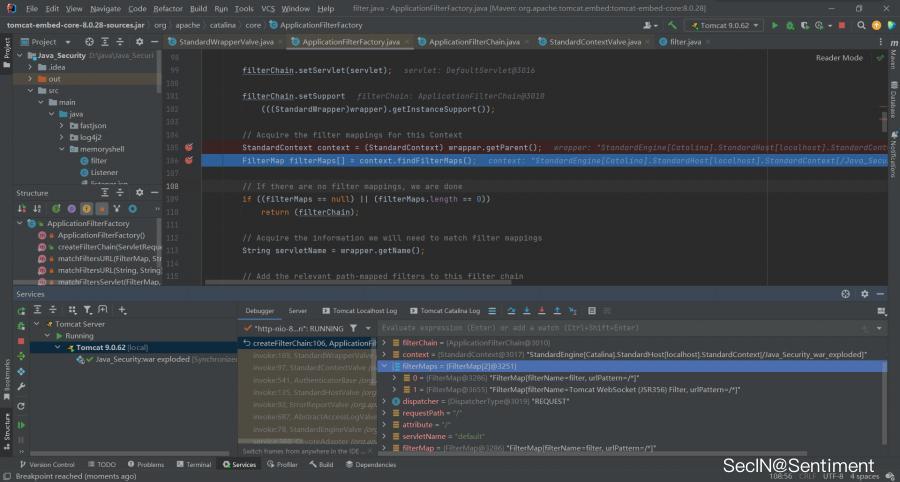Click Step Over icon in debugger toolbar
Viewport: 900px width, 482px height.
coord(511,311)
